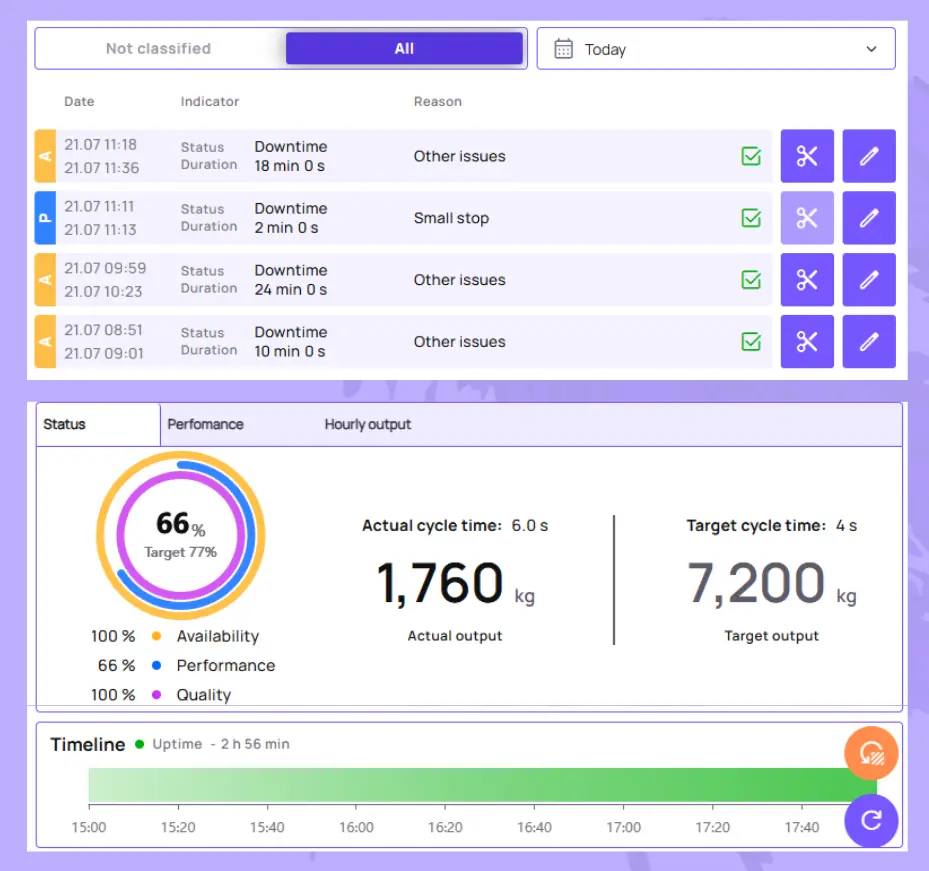Image resolution: width=929 pixels, height=871 pixels.
Task: Click the Performance legend label
Action: click(226, 665)
